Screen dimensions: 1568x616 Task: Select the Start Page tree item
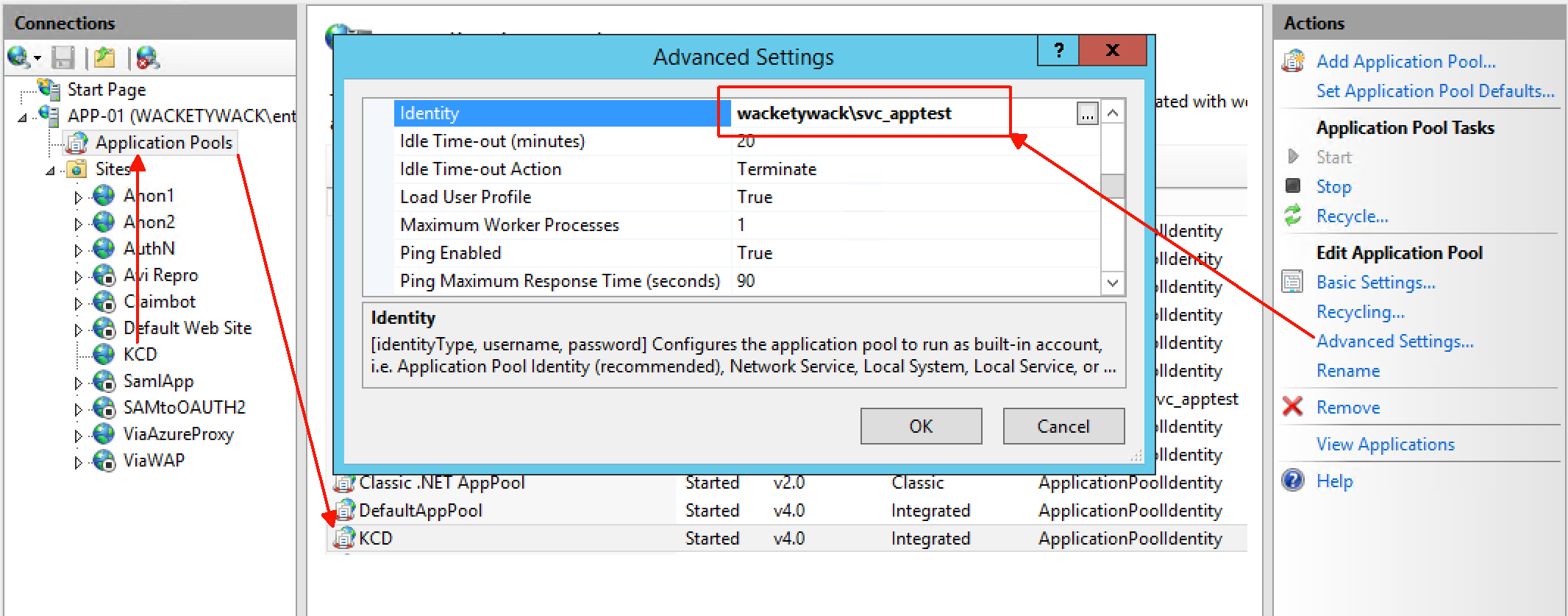pyautogui.click(x=107, y=90)
